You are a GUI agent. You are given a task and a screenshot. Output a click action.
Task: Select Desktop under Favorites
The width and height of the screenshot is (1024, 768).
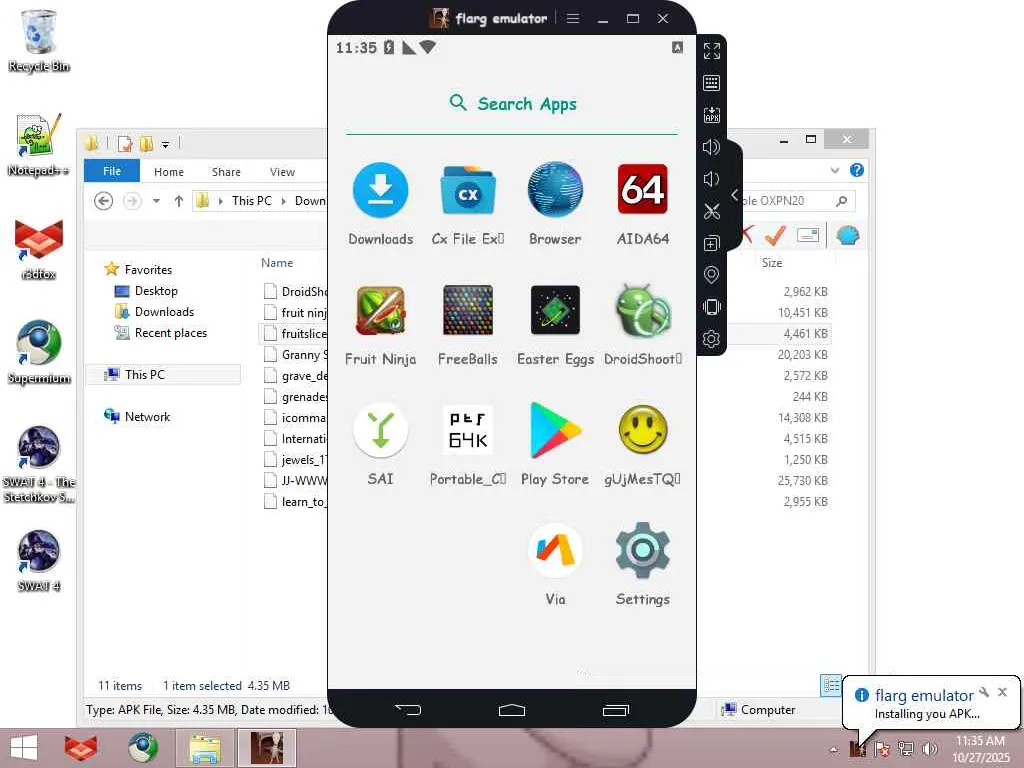(x=156, y=291)
